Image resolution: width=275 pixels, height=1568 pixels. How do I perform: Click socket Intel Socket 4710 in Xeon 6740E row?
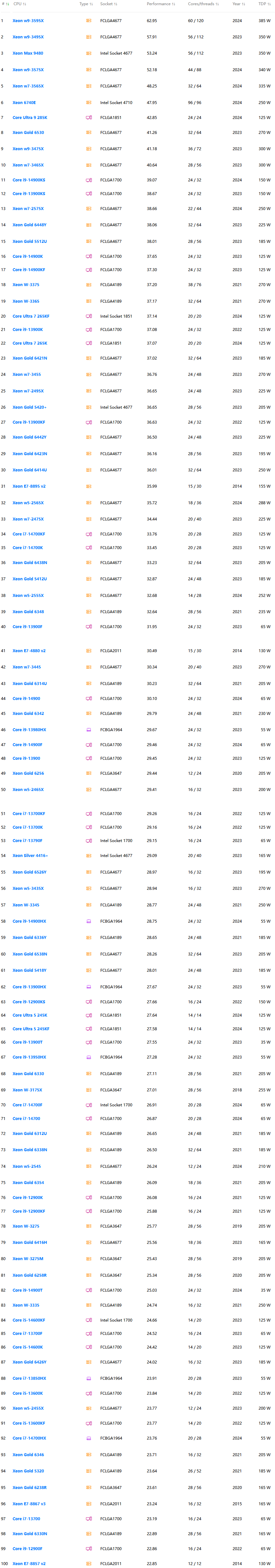(116, 103)
